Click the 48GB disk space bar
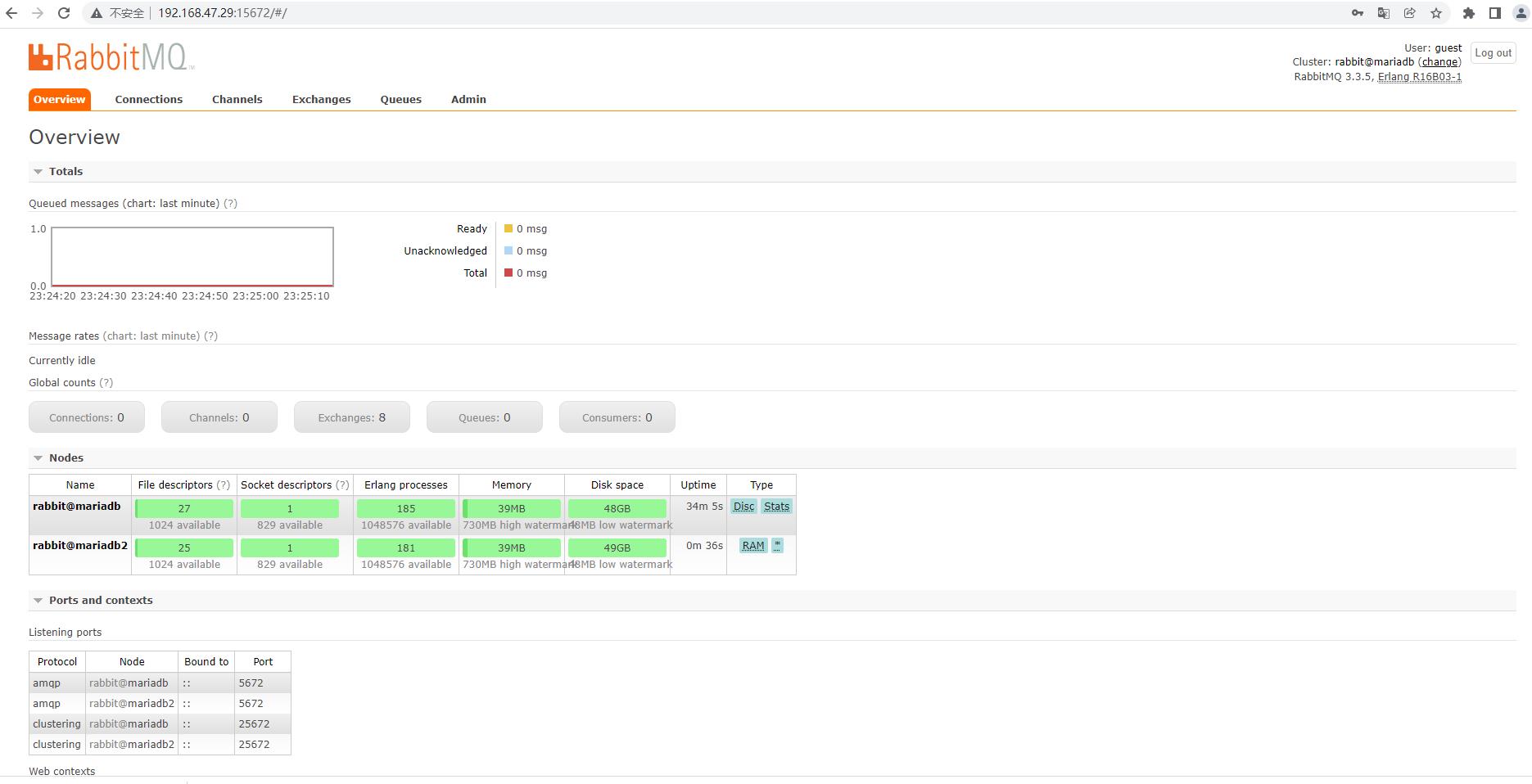The height and width of the screenshot is (784, 1532). [617, 508]
